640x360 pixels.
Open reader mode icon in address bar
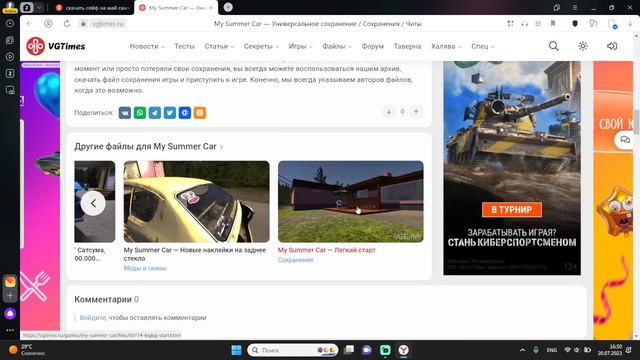pyautogui.click(x=538, y=24)
